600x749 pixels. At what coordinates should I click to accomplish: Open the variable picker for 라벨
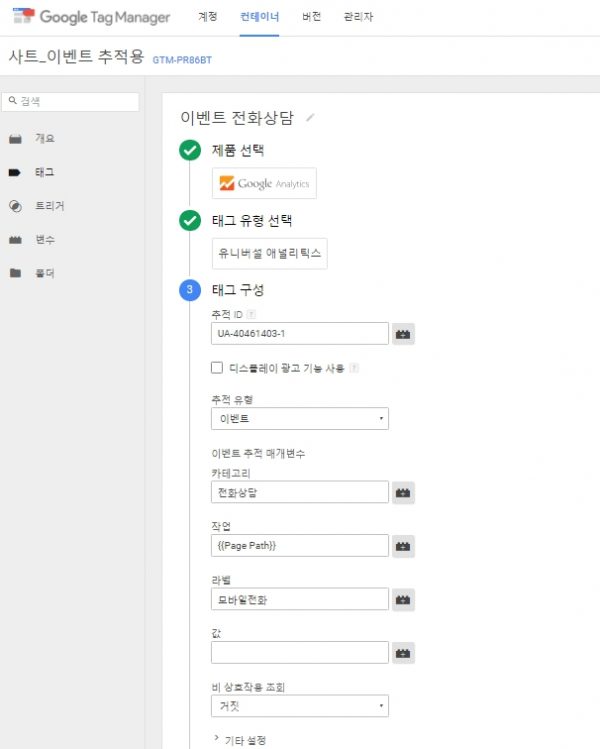[x=403, y=599]
